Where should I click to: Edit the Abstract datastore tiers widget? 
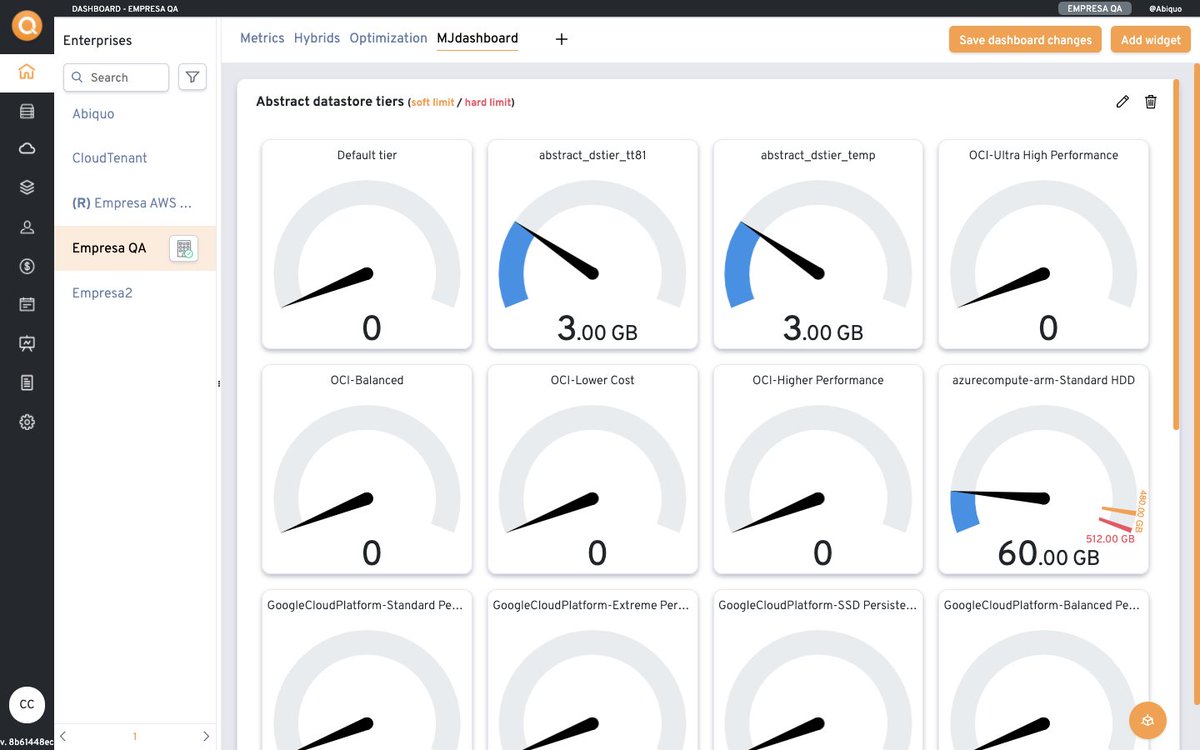[1123, 102]
